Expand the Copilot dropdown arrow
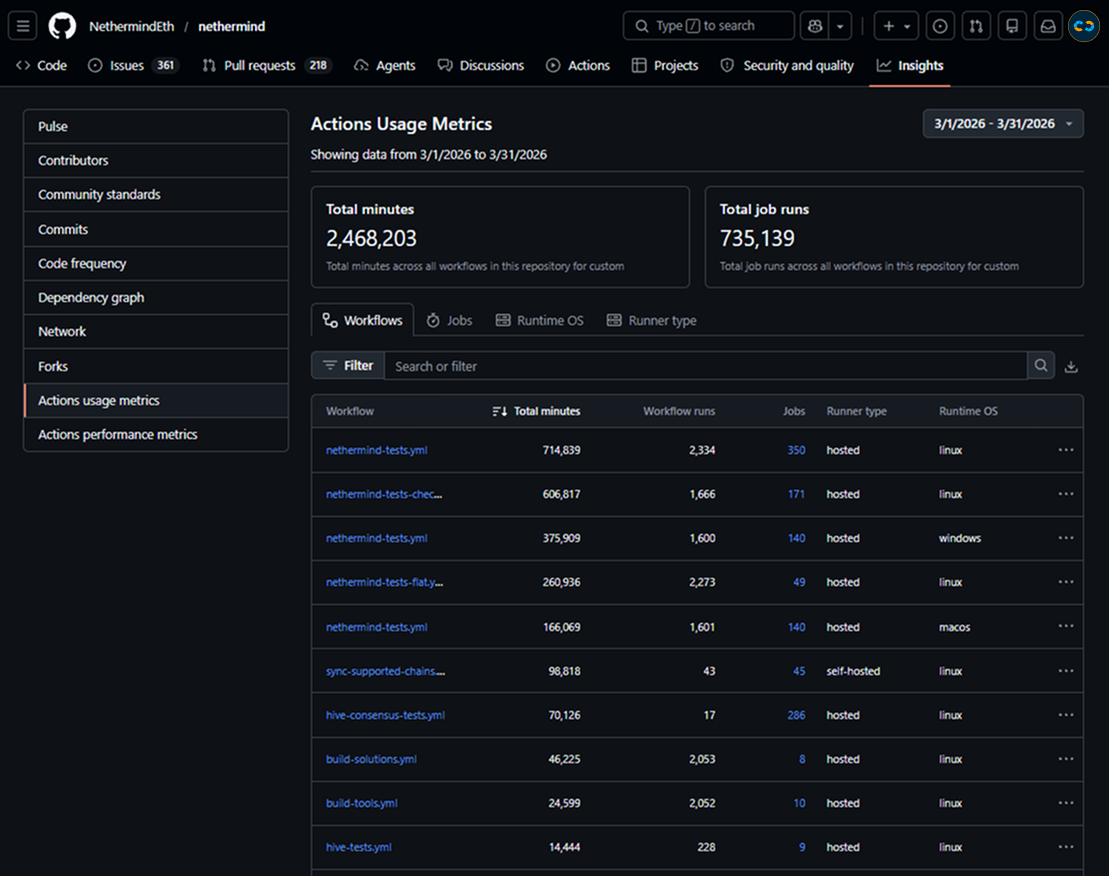This screenshot has height=876, width=1109. (840, 26)
